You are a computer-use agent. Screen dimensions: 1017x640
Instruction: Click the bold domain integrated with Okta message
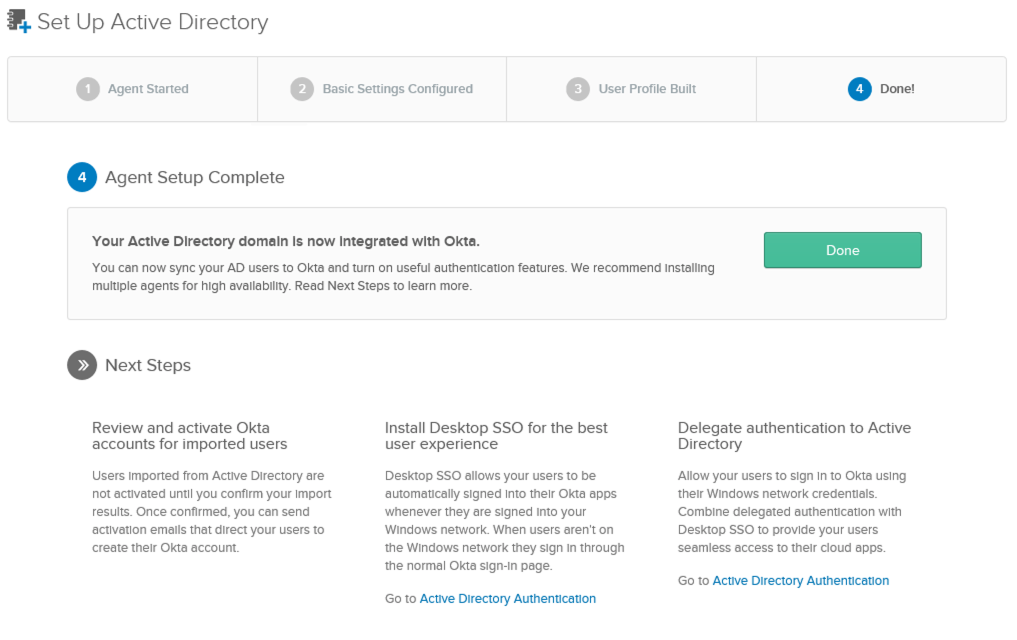click(286, 241)
